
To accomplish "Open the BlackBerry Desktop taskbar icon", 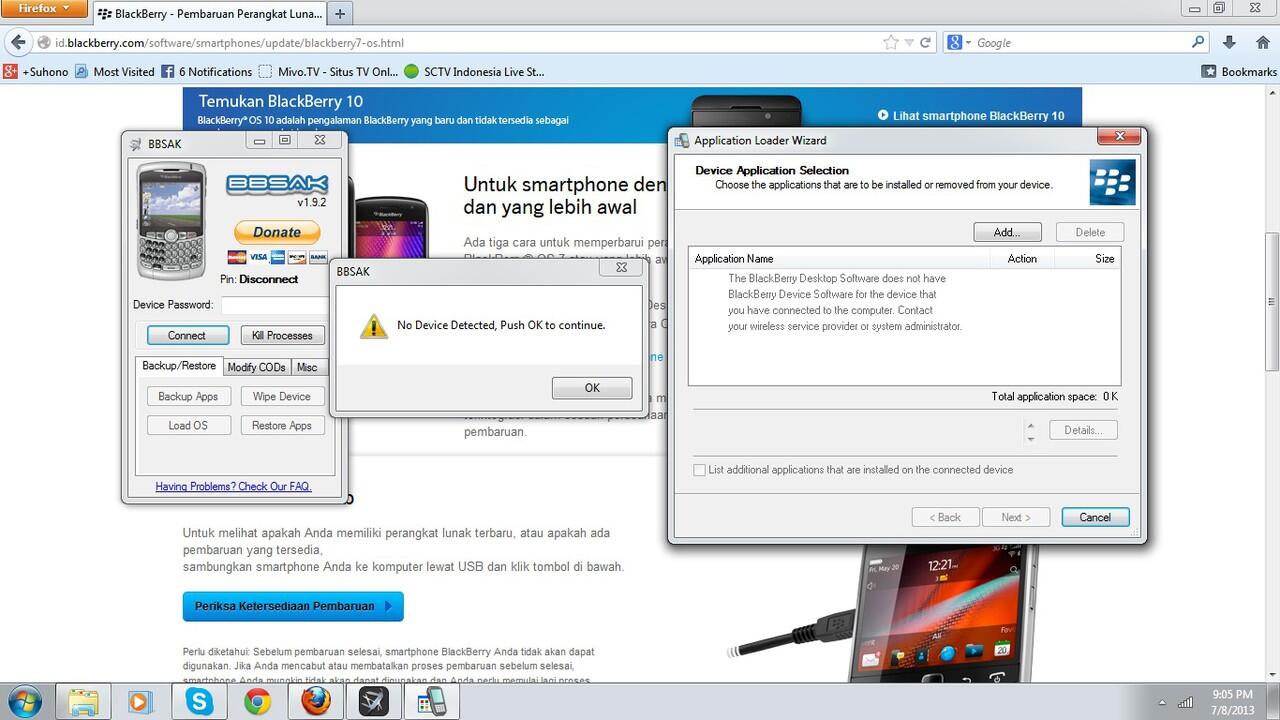I will coord(431,701).
